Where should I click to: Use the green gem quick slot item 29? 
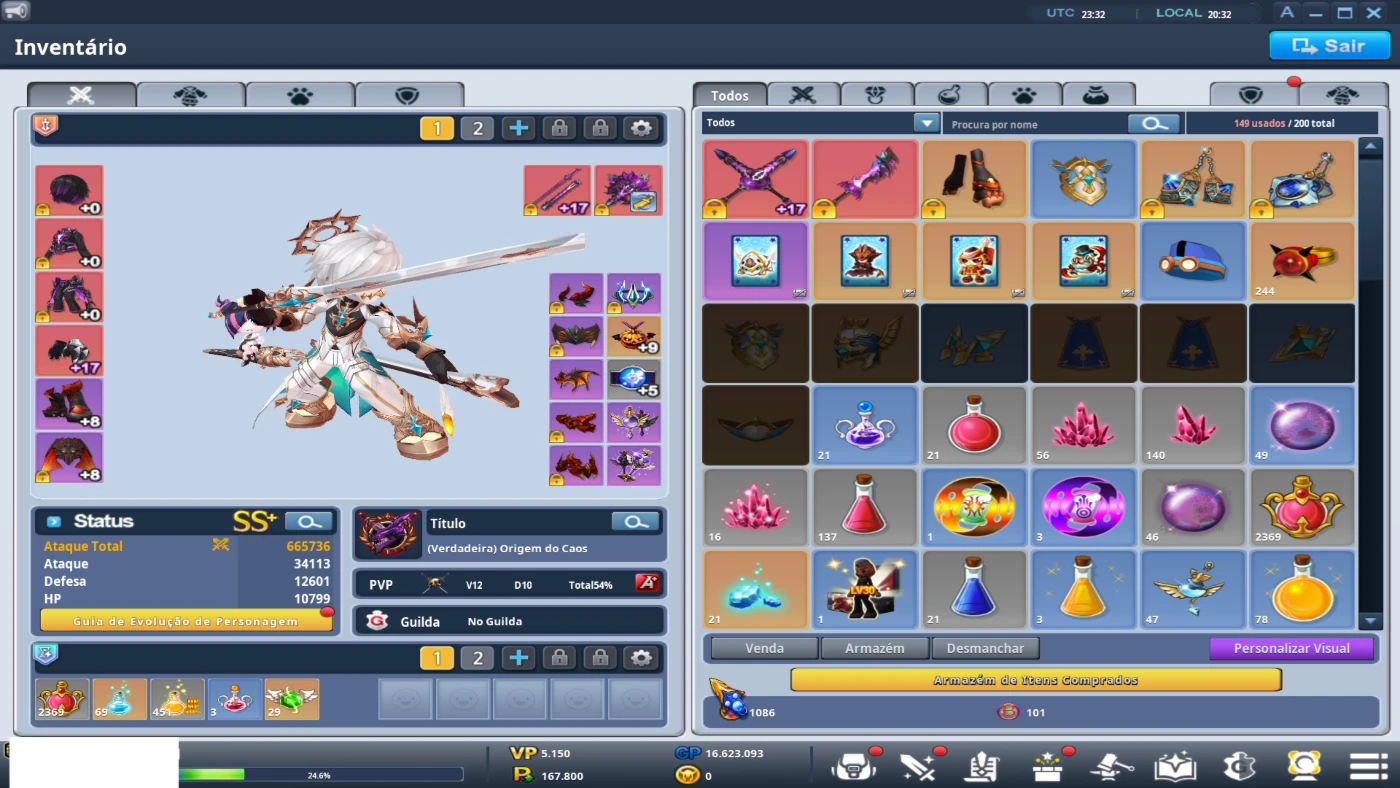tap(292, 700)
